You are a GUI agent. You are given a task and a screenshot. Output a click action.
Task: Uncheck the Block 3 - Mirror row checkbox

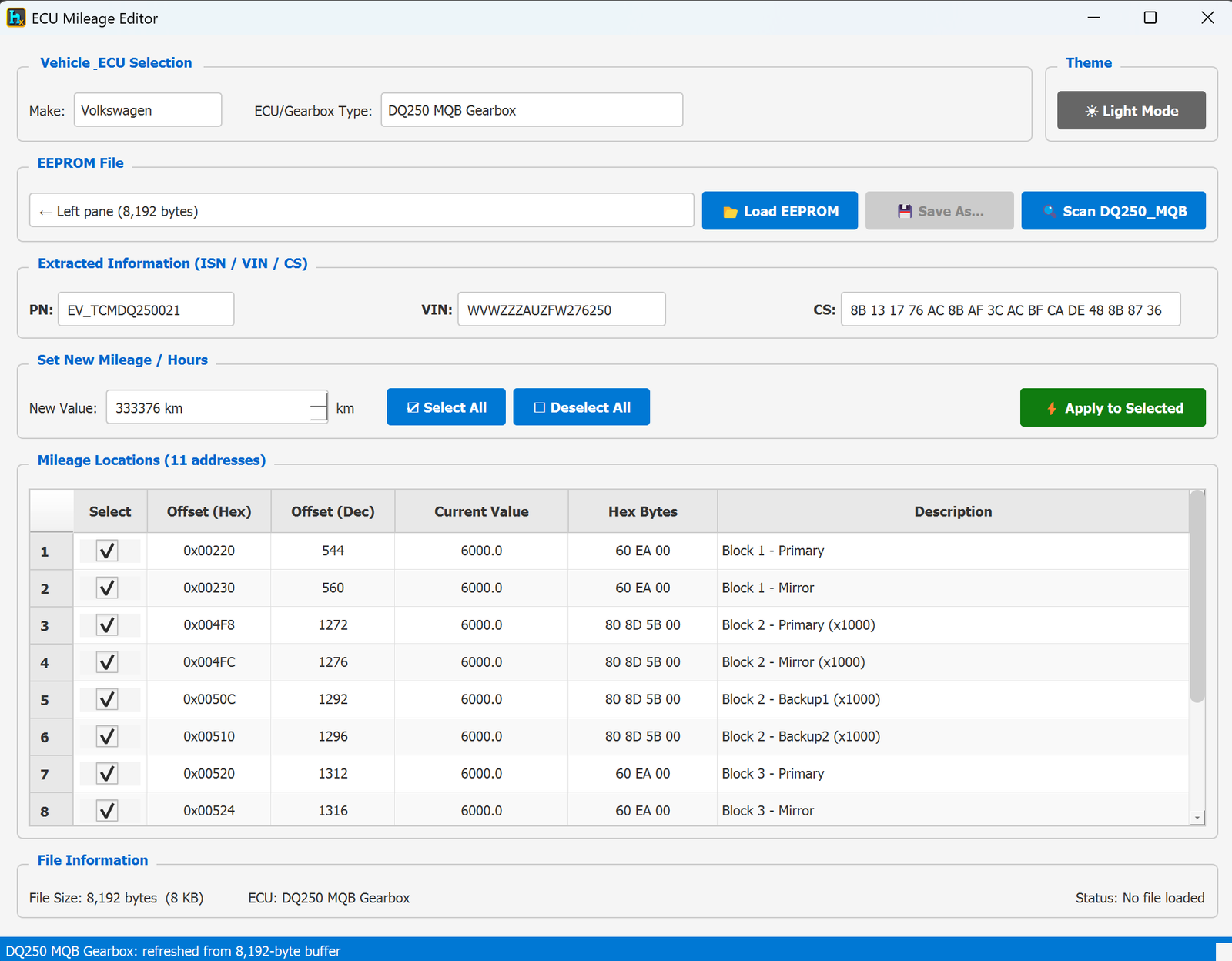(107, 810)
